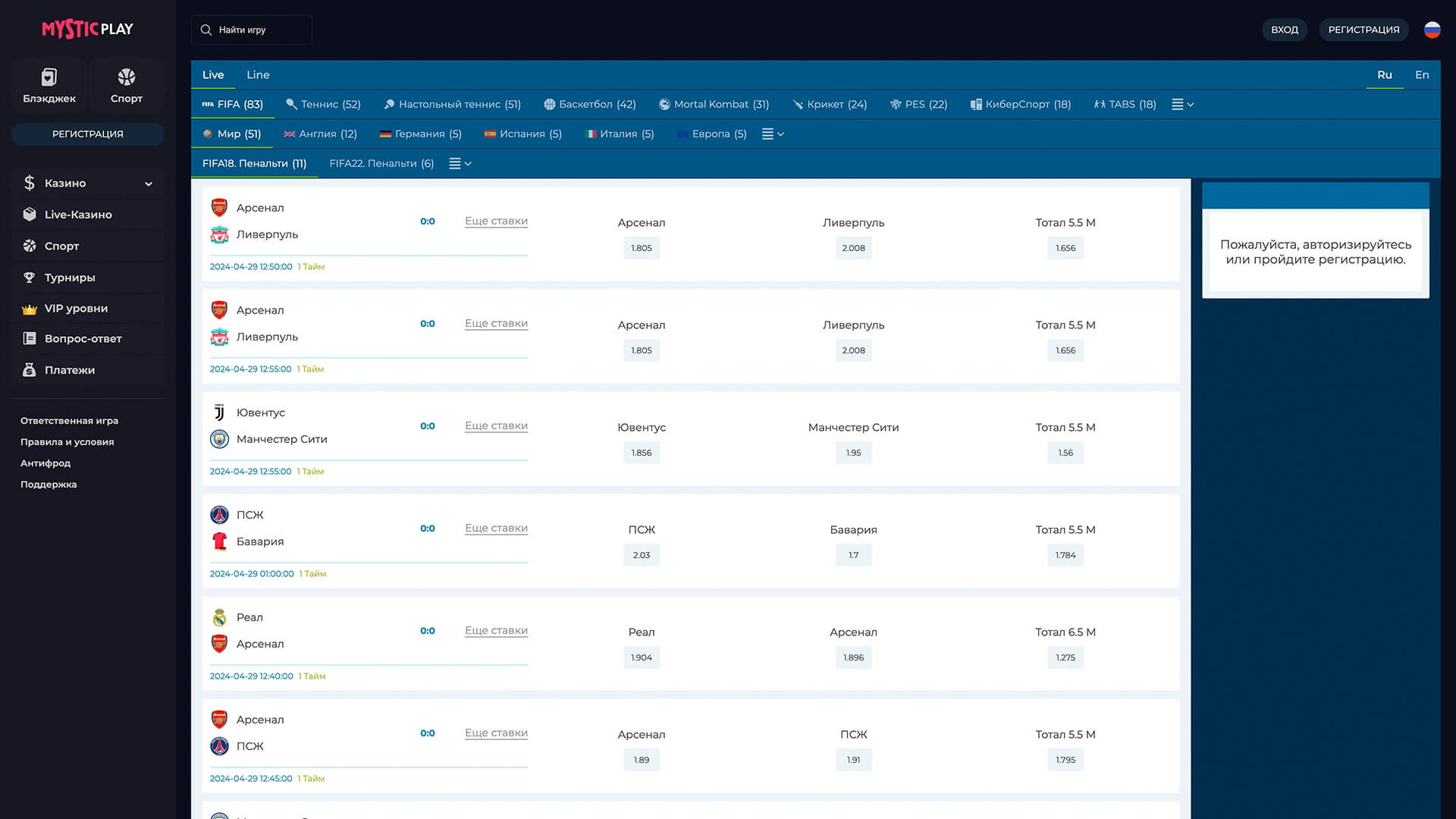The height and width of the screenshot is (819, 1456).
Task: Open more countries list dropdown
Action: tap(773, 134)
